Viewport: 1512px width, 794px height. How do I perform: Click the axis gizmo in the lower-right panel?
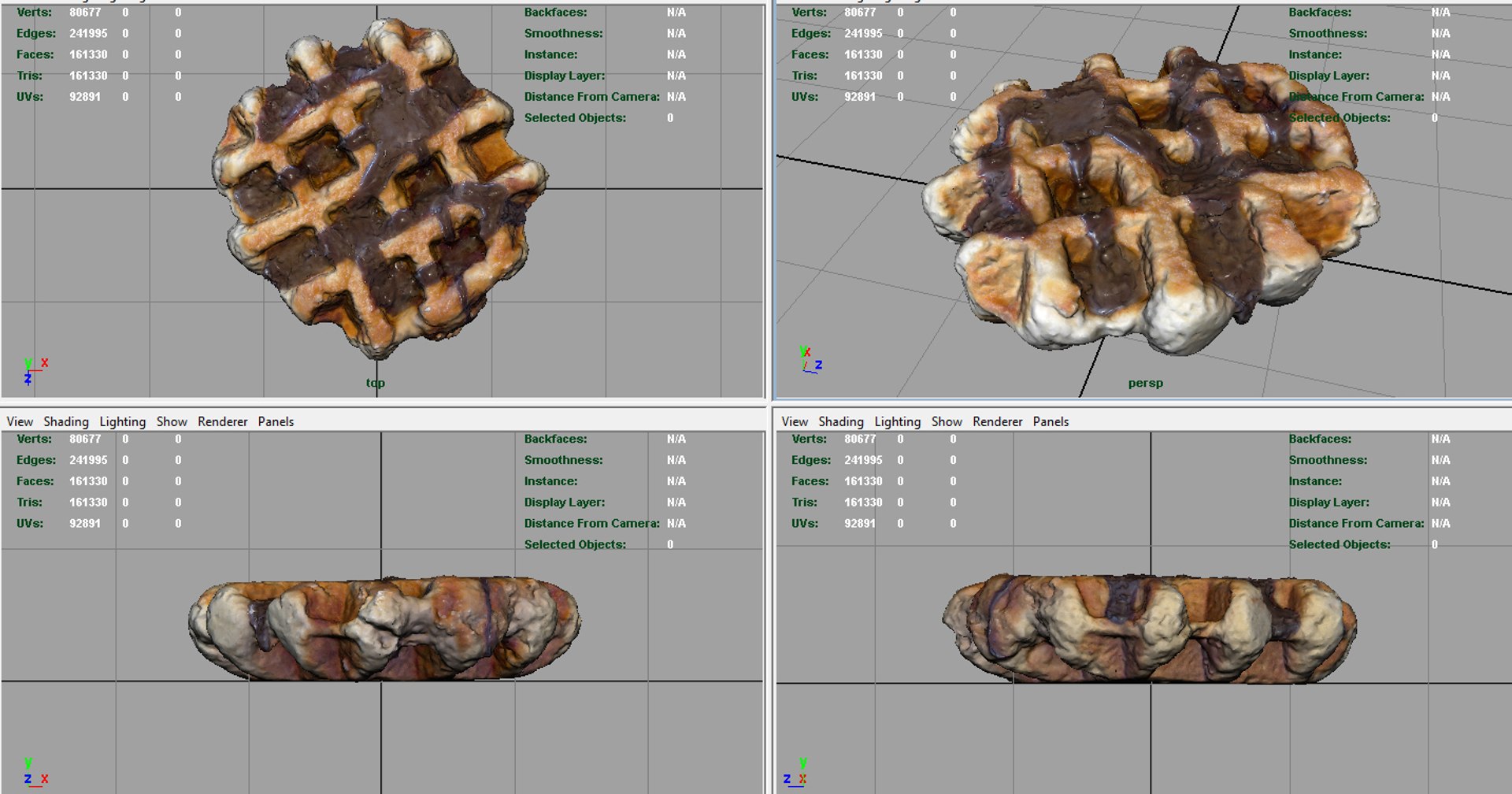(x=795, y=772)
